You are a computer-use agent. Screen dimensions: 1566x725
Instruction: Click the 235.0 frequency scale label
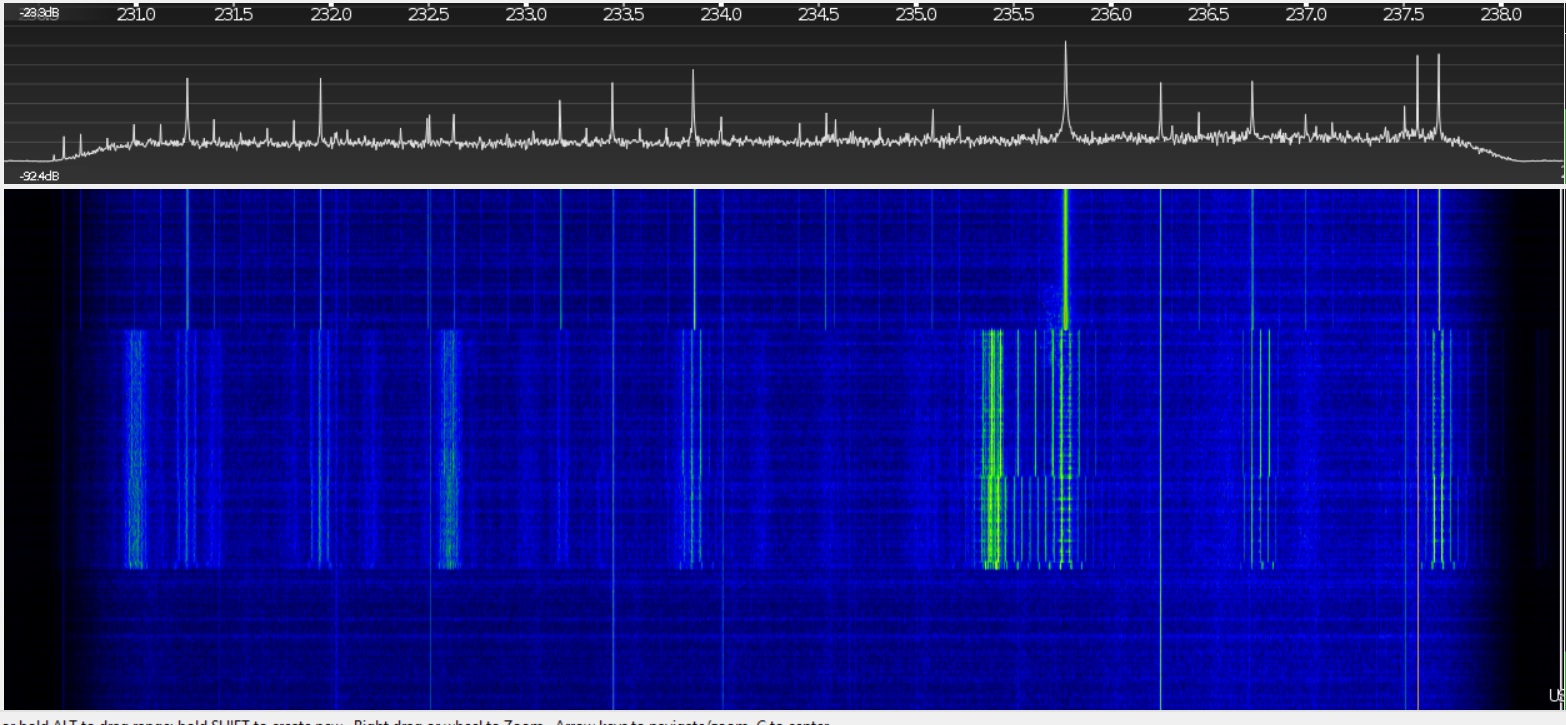tap(916, 14)
